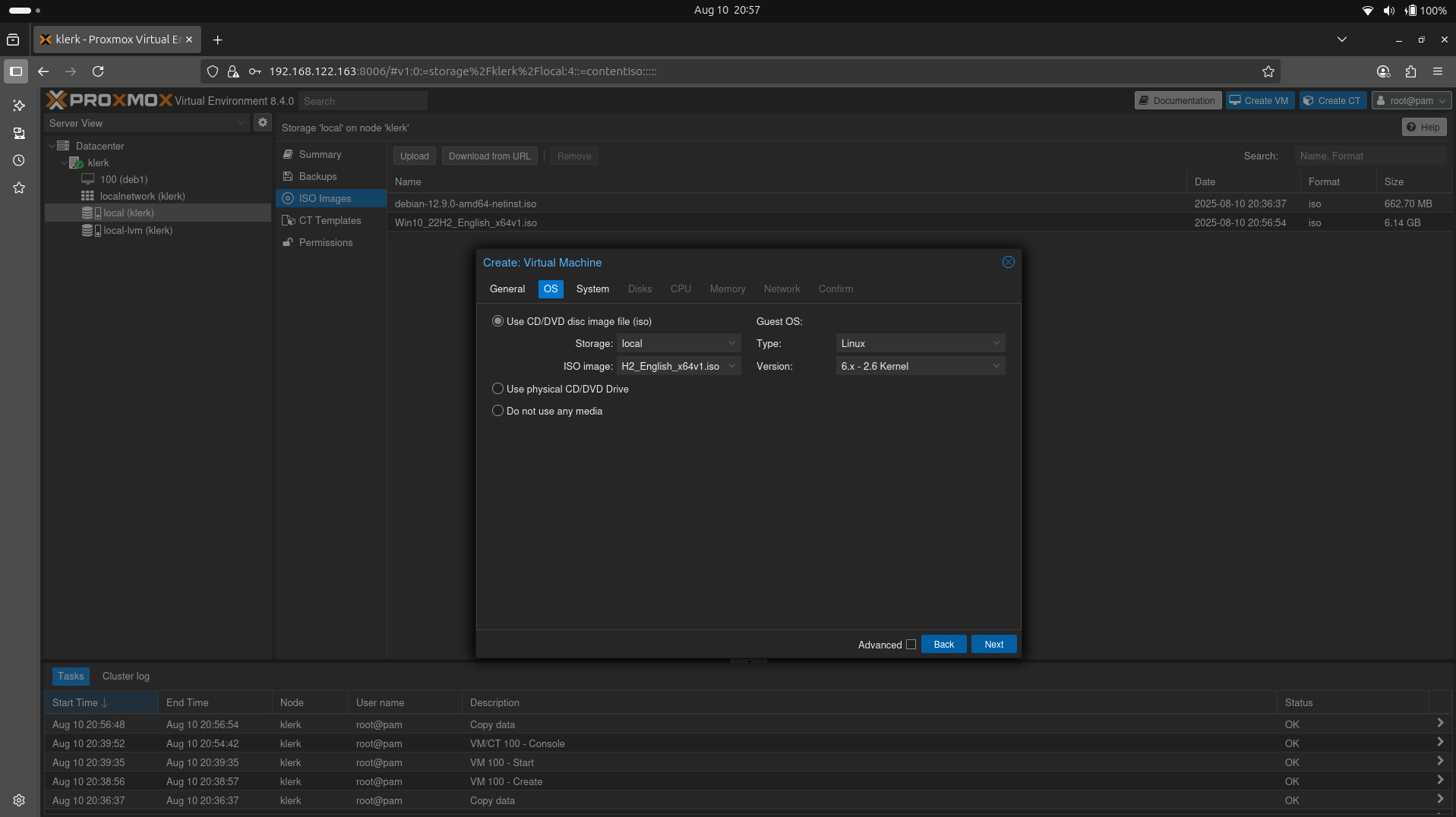1456x817 pixels.
Task: Select the Summary panel in storage sidebar
Action: (317, 154)
